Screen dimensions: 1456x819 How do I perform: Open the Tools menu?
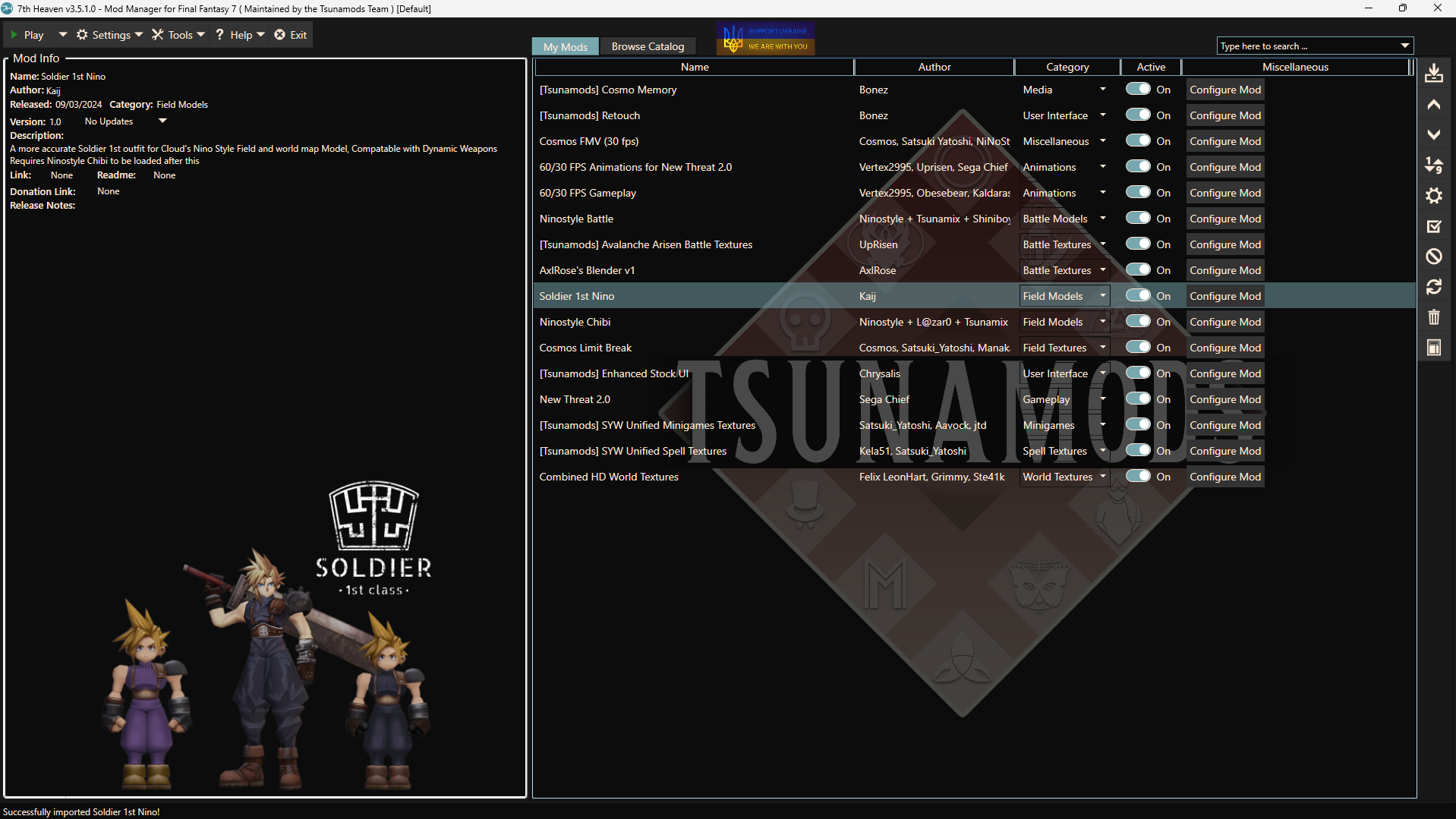coord(178,35)
